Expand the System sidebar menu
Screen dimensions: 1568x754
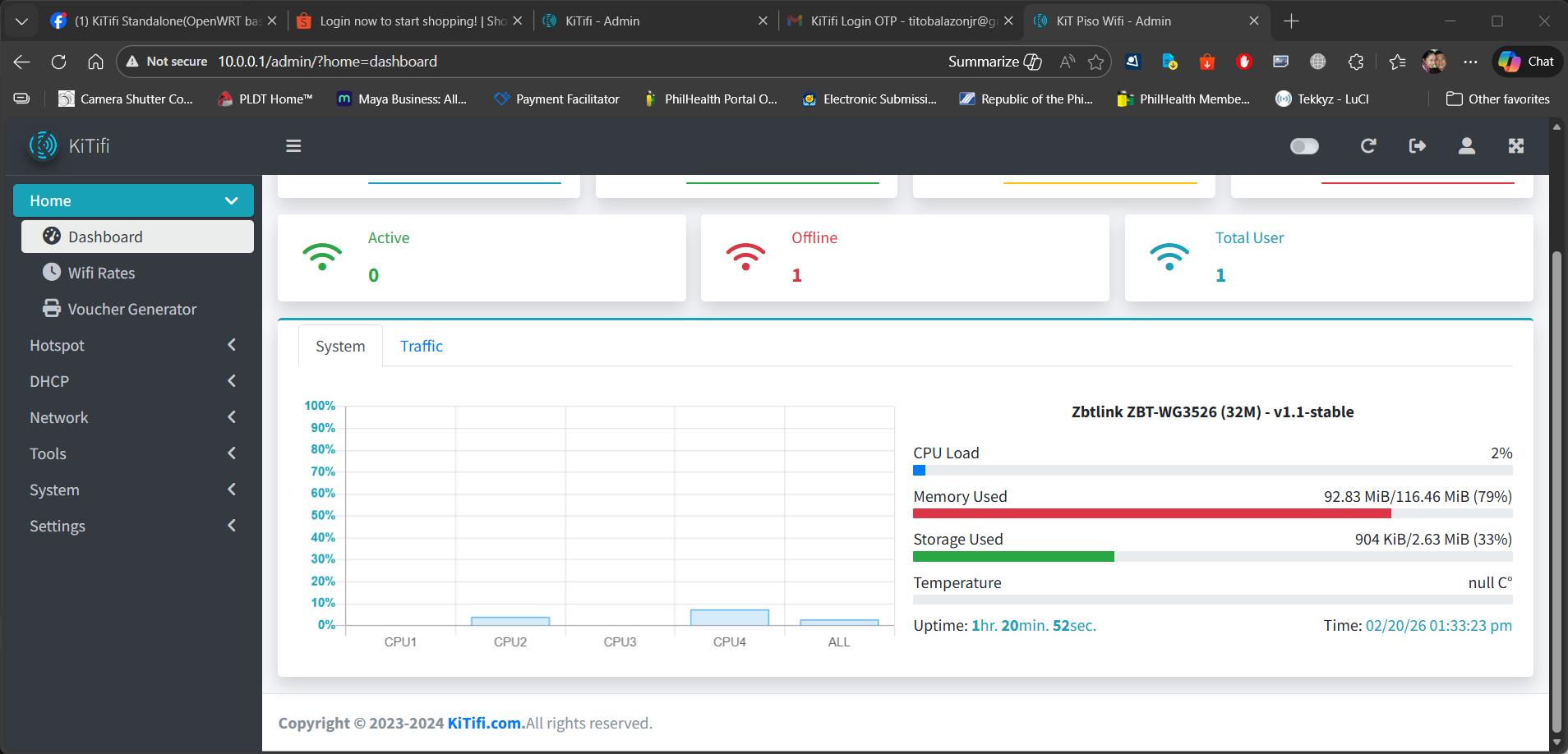(x=133, y=490)
